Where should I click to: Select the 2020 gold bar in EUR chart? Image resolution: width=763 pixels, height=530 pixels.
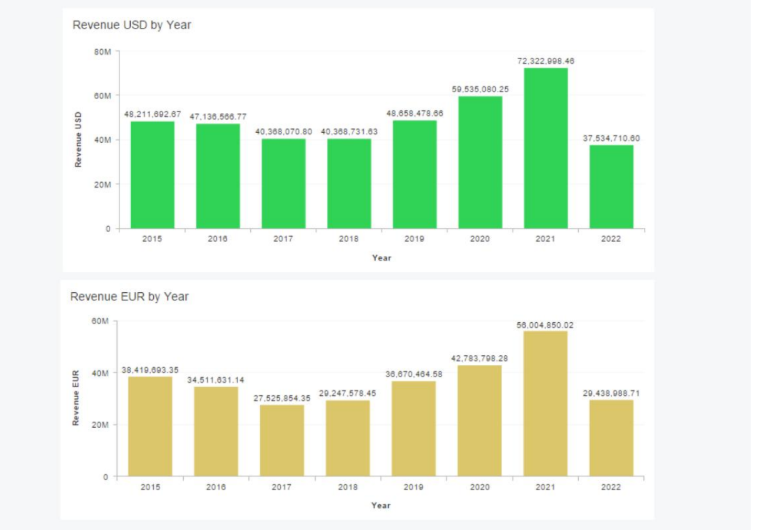tap(480, 421)
